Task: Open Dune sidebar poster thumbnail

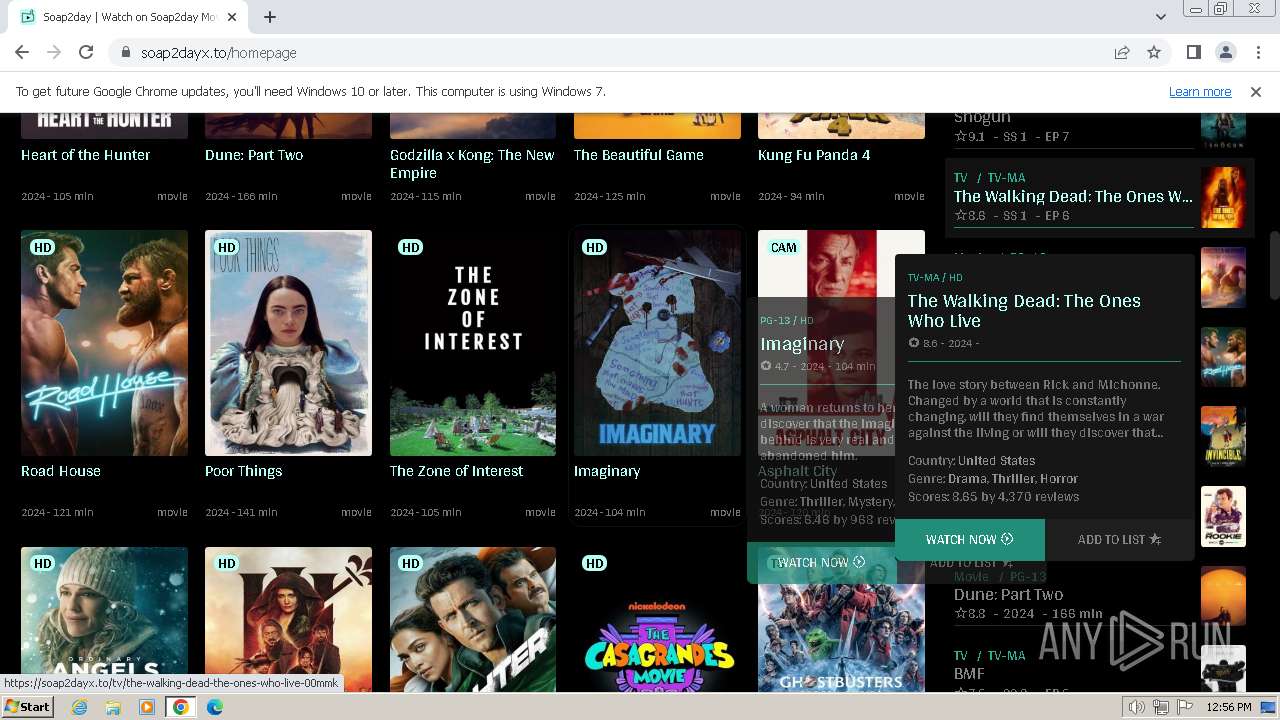Action: click(x=1223, y=596)
